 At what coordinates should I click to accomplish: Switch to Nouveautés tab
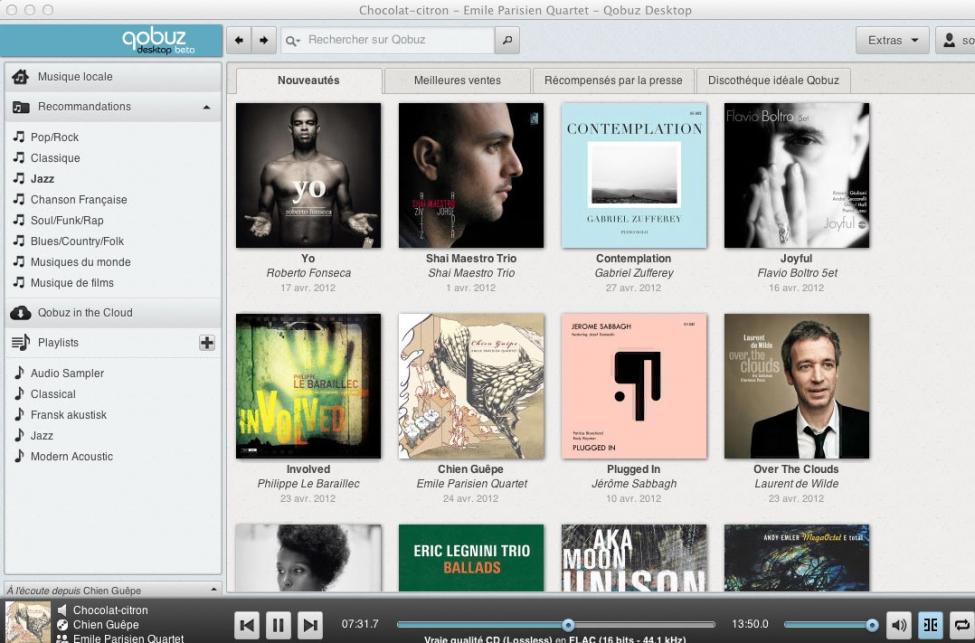pos(308,81)
